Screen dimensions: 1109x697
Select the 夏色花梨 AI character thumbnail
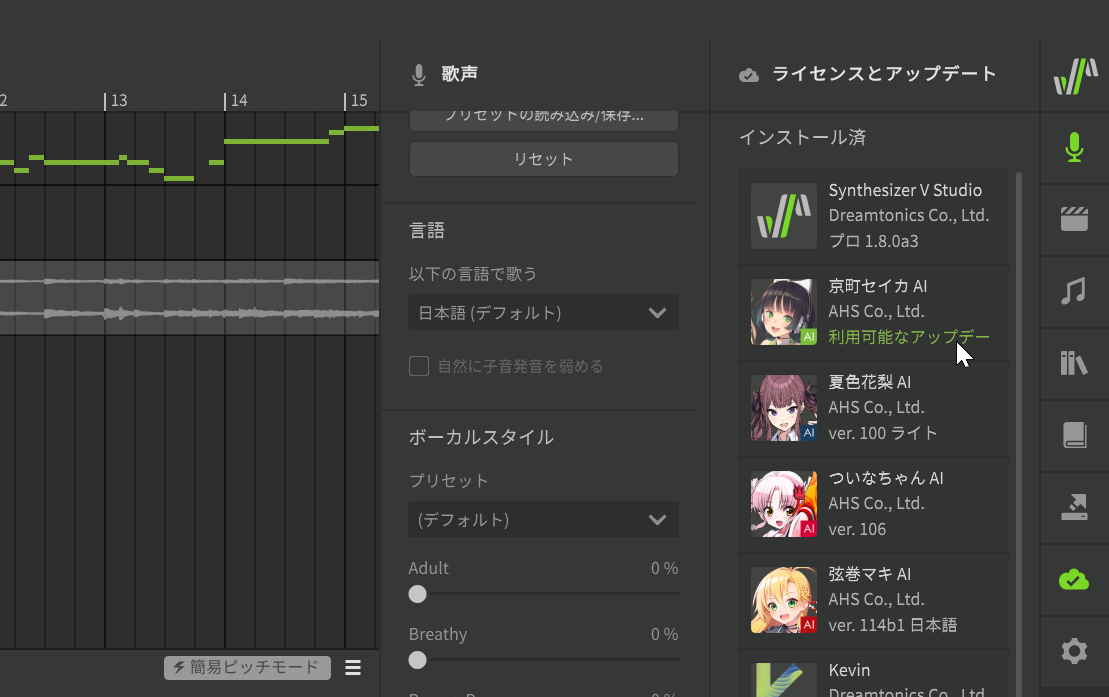tap(784, 408)
